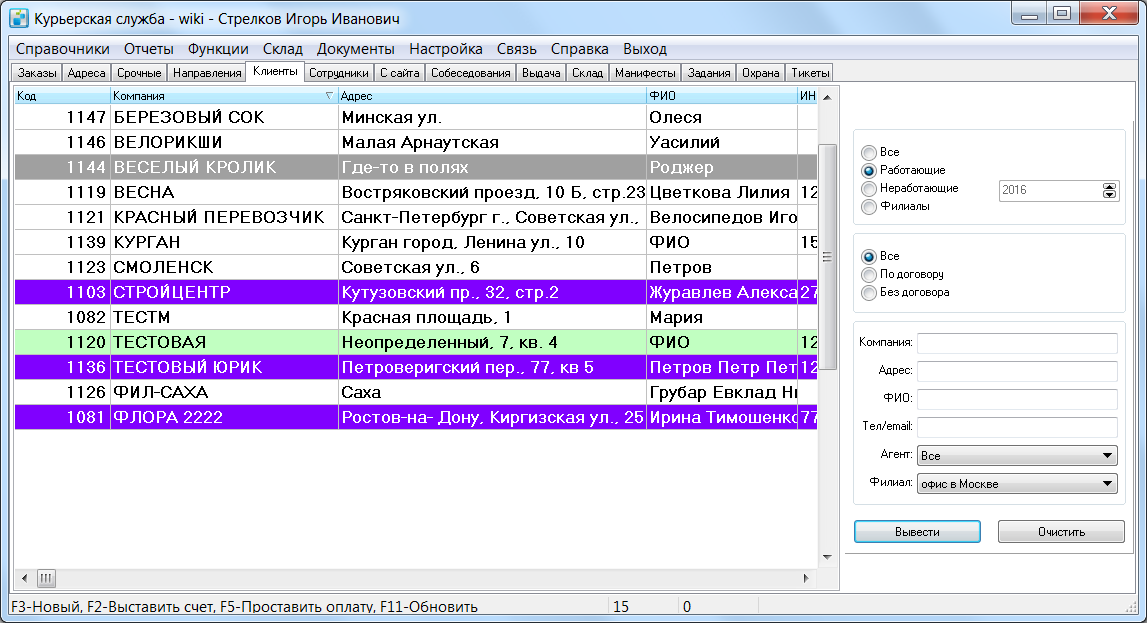The image size is (1147, 623).
Task: Select the top 'Все' status radio button
Action: click(x=868, y=152)
